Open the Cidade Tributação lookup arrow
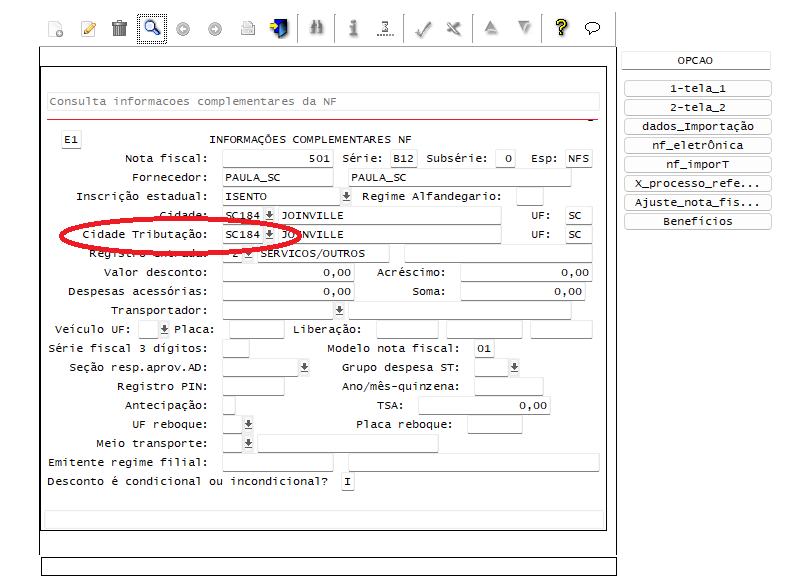Image resolution: width=809 pixels, height=579 pixels. [x=269, y=234]
